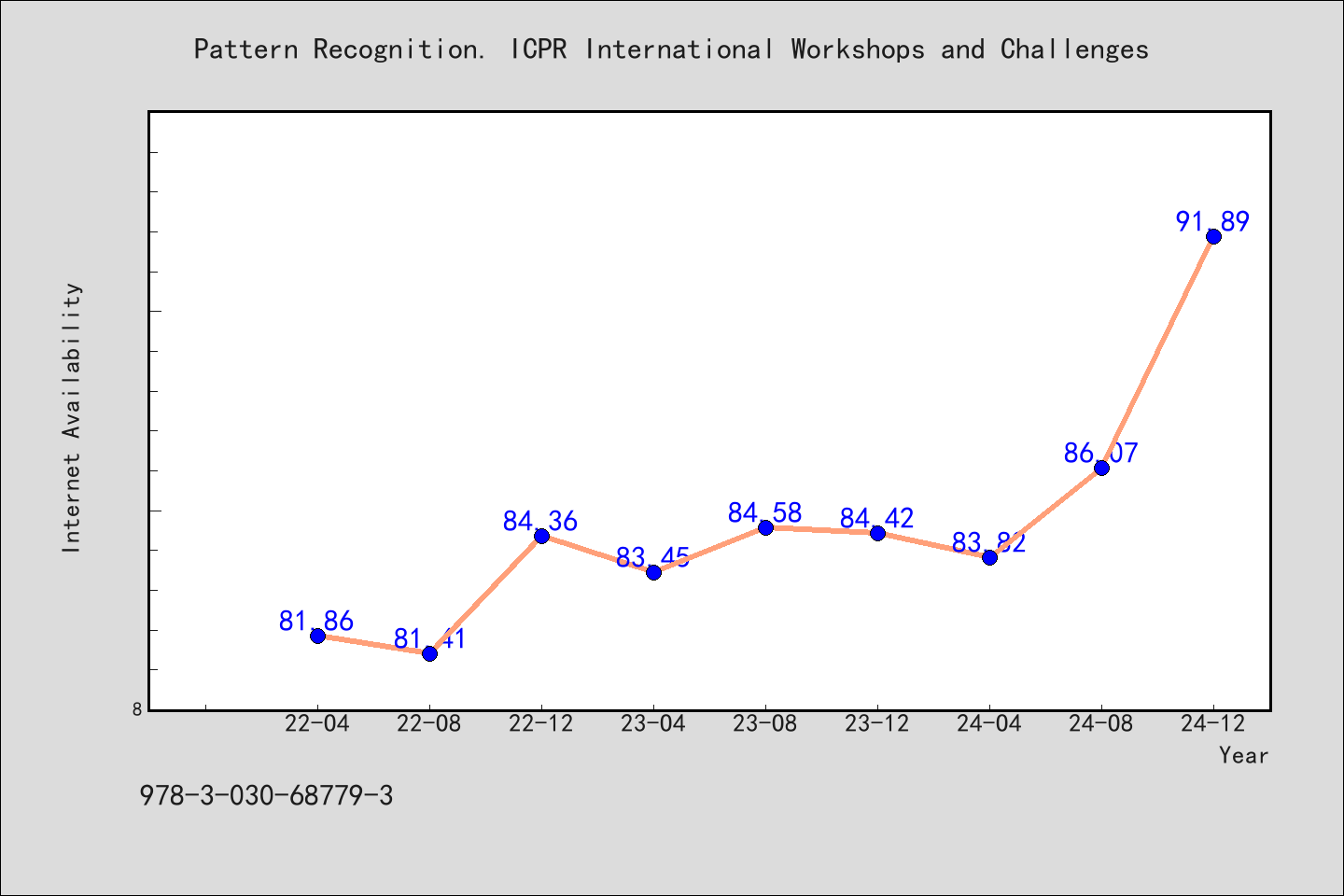Click the chart title about Pattern Recognition ICPR

(x=671, y=49)
